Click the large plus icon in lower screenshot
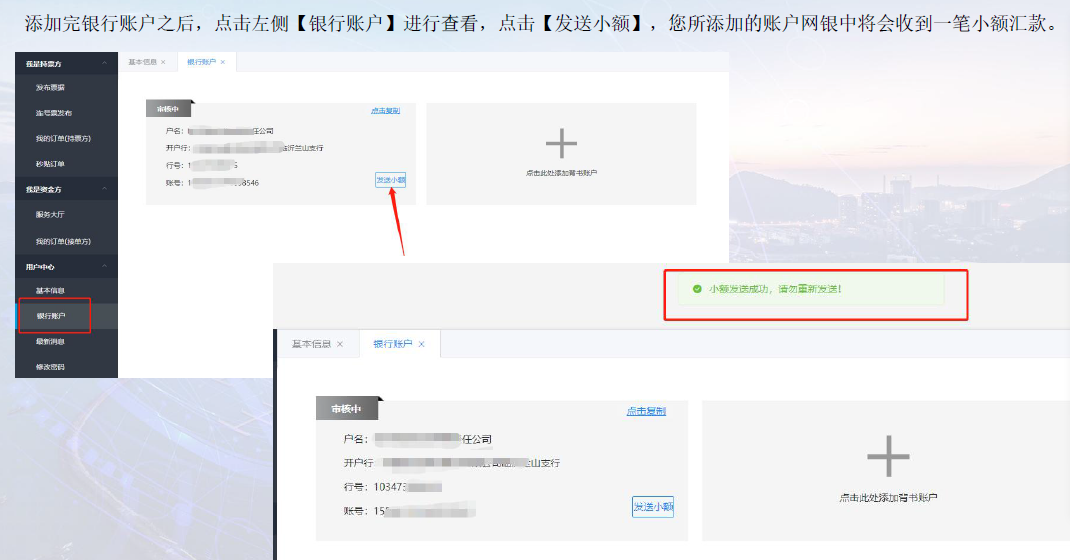Image resolution: width=1070 pixels, height=560 pixels. point(888,456)
